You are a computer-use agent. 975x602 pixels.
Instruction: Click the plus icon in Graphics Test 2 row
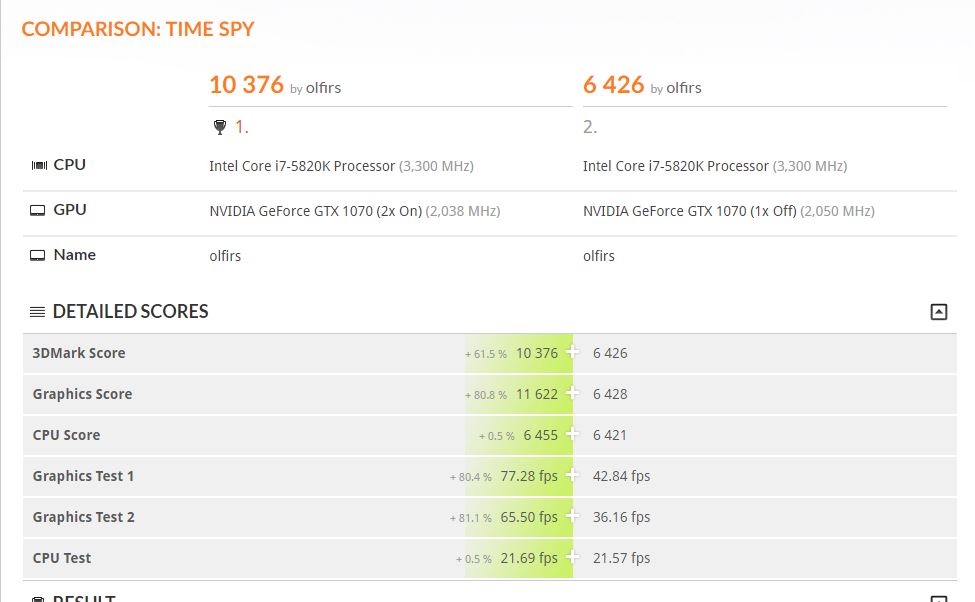tap(572, 516)
